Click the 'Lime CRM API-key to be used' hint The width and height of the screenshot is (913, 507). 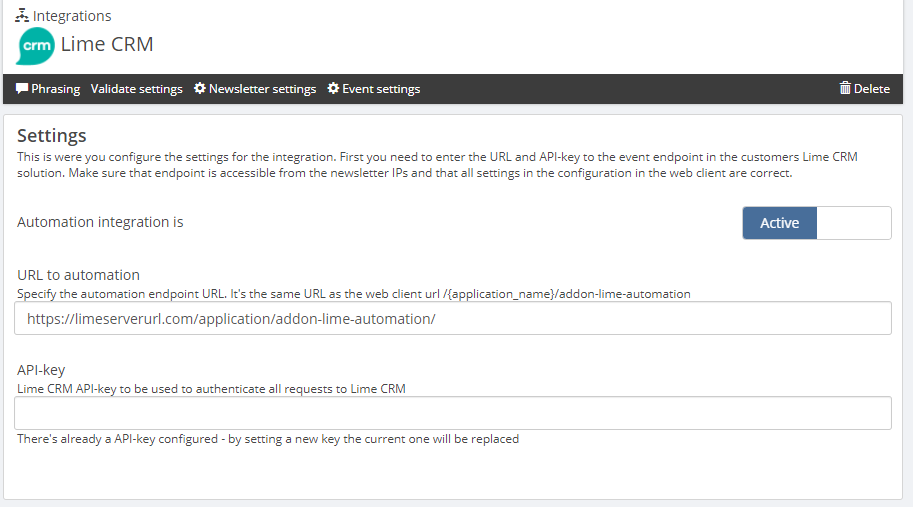pyautogui.click(x=211, y=389)
